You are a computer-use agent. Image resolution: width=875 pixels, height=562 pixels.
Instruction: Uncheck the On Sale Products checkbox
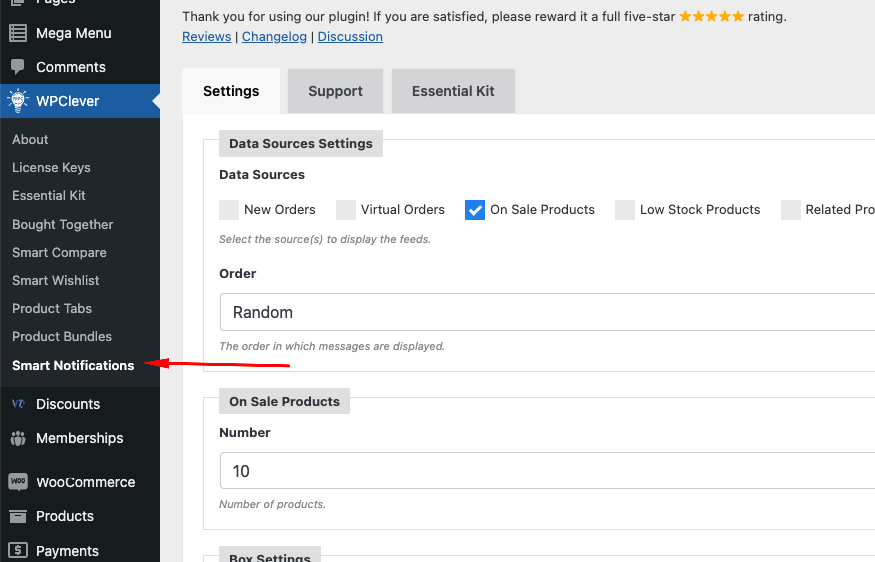coord(475,210)
